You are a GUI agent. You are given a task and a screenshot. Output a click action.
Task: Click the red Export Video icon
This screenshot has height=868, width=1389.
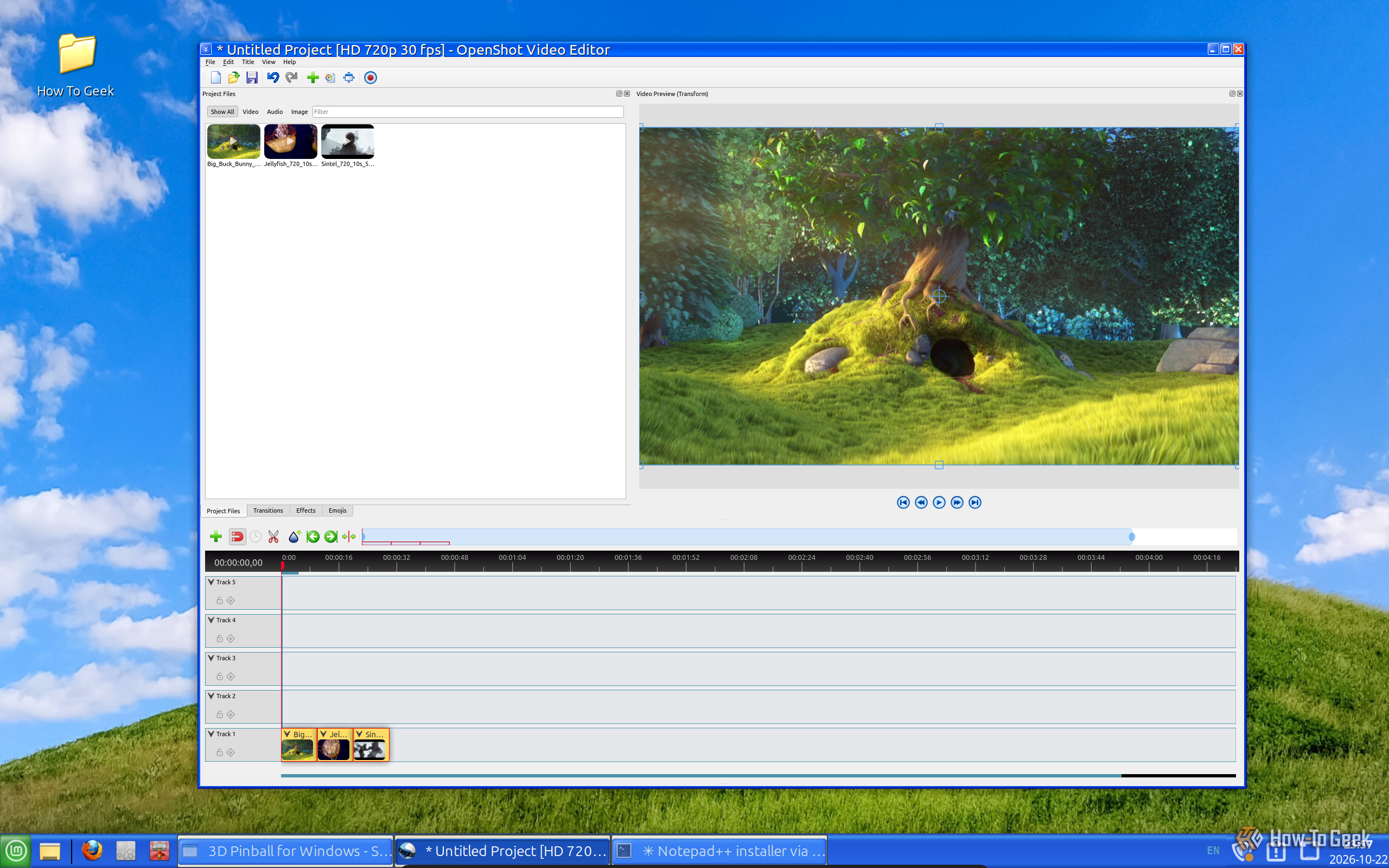(371, 78)
